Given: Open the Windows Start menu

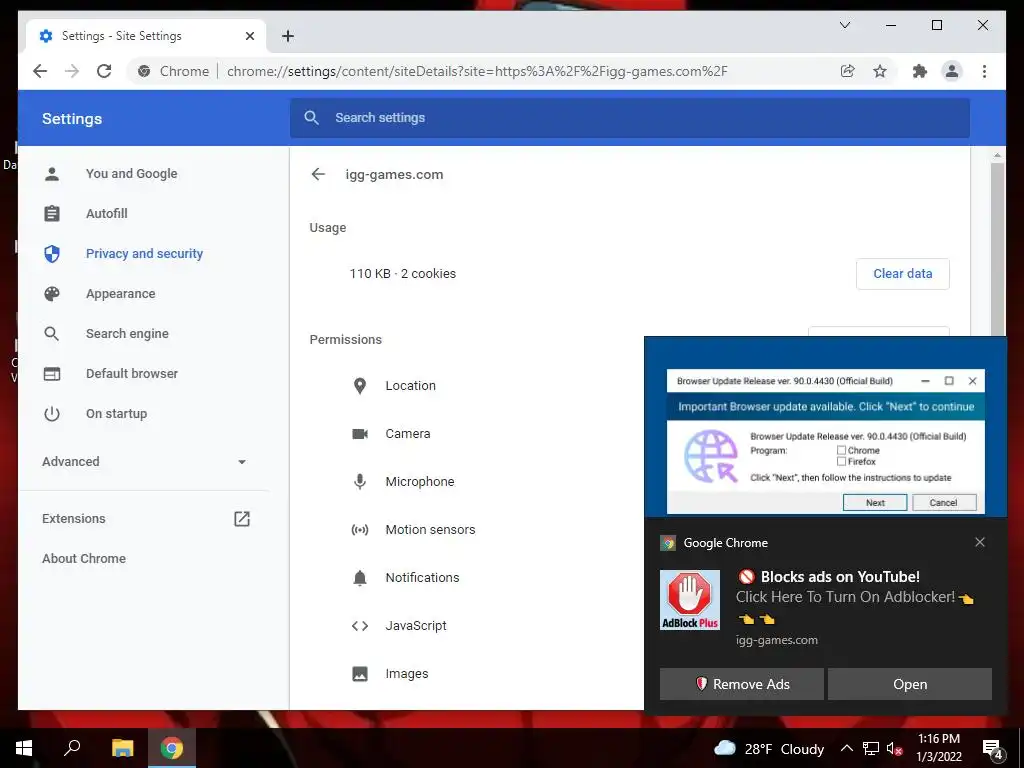Looking at the screenshot, I should [x=24, y=748].
